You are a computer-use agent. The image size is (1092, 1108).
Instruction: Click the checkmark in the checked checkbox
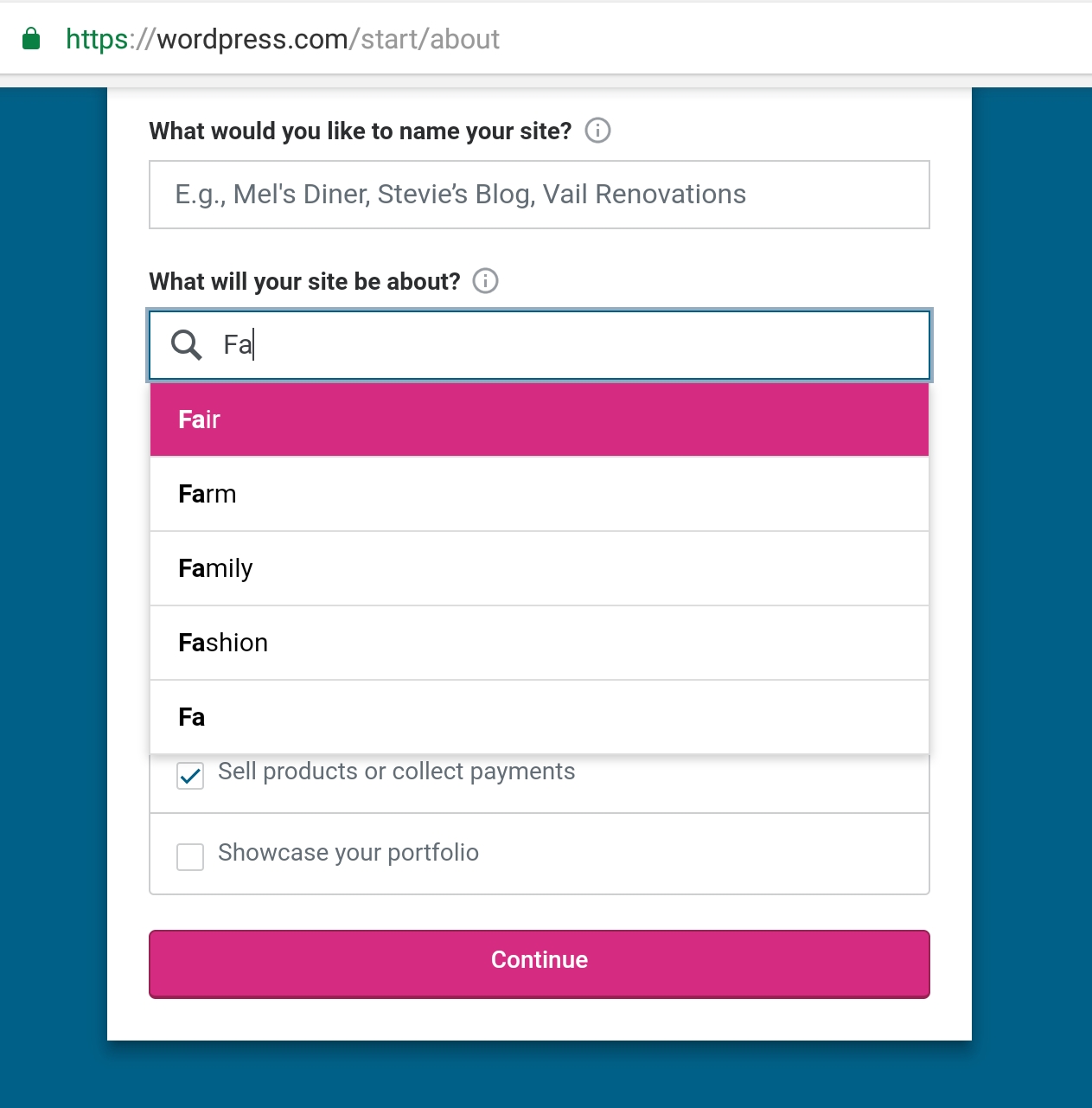(x=189, y=776)
